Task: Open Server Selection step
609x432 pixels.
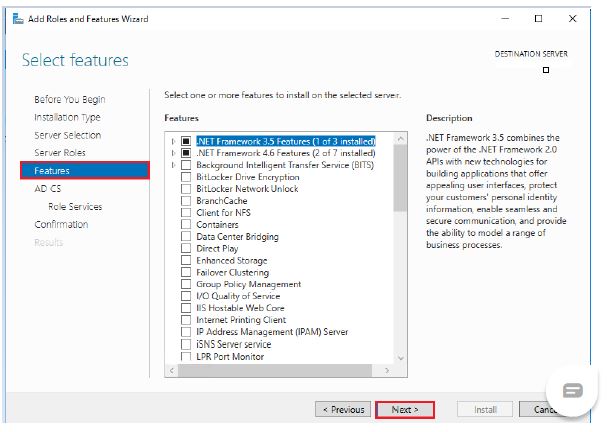Action: (x=68, y=135)
